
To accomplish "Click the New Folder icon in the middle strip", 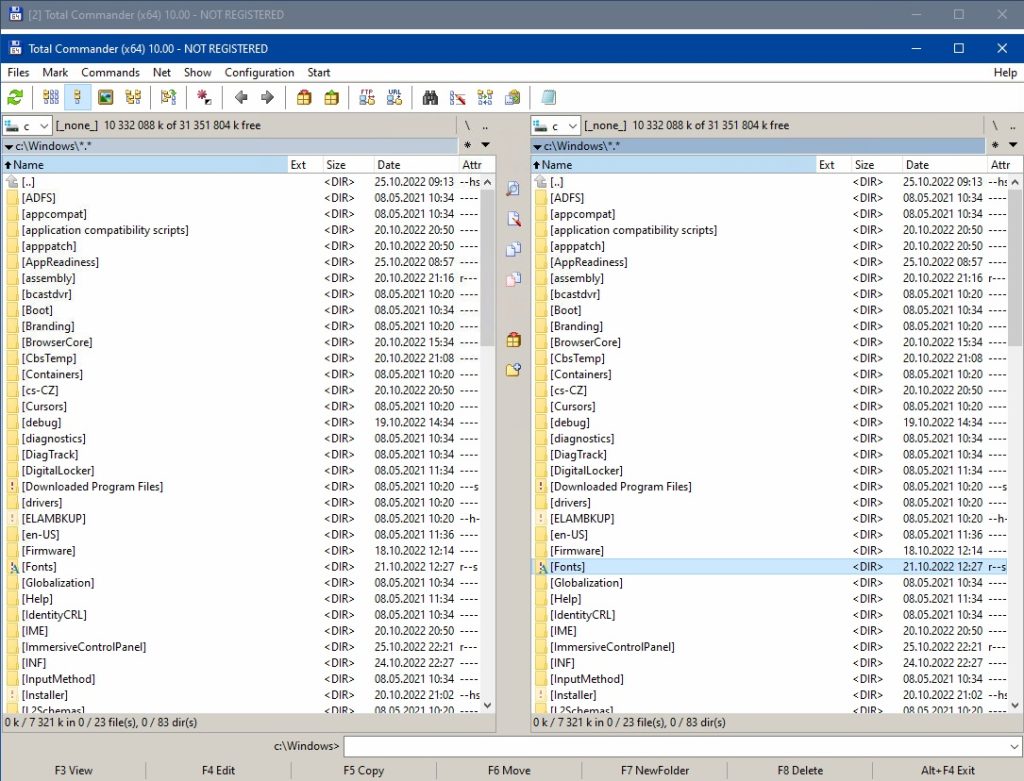I will tap(513, 370).
